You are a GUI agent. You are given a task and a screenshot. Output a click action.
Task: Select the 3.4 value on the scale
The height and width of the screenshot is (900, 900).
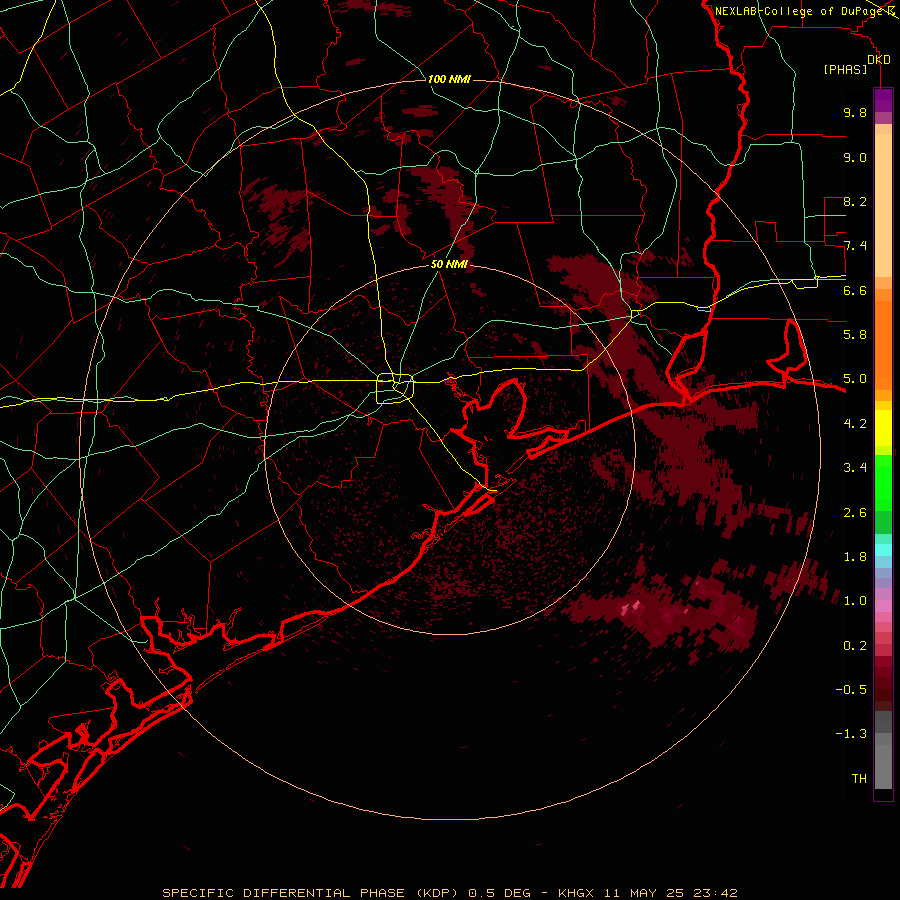855,467
